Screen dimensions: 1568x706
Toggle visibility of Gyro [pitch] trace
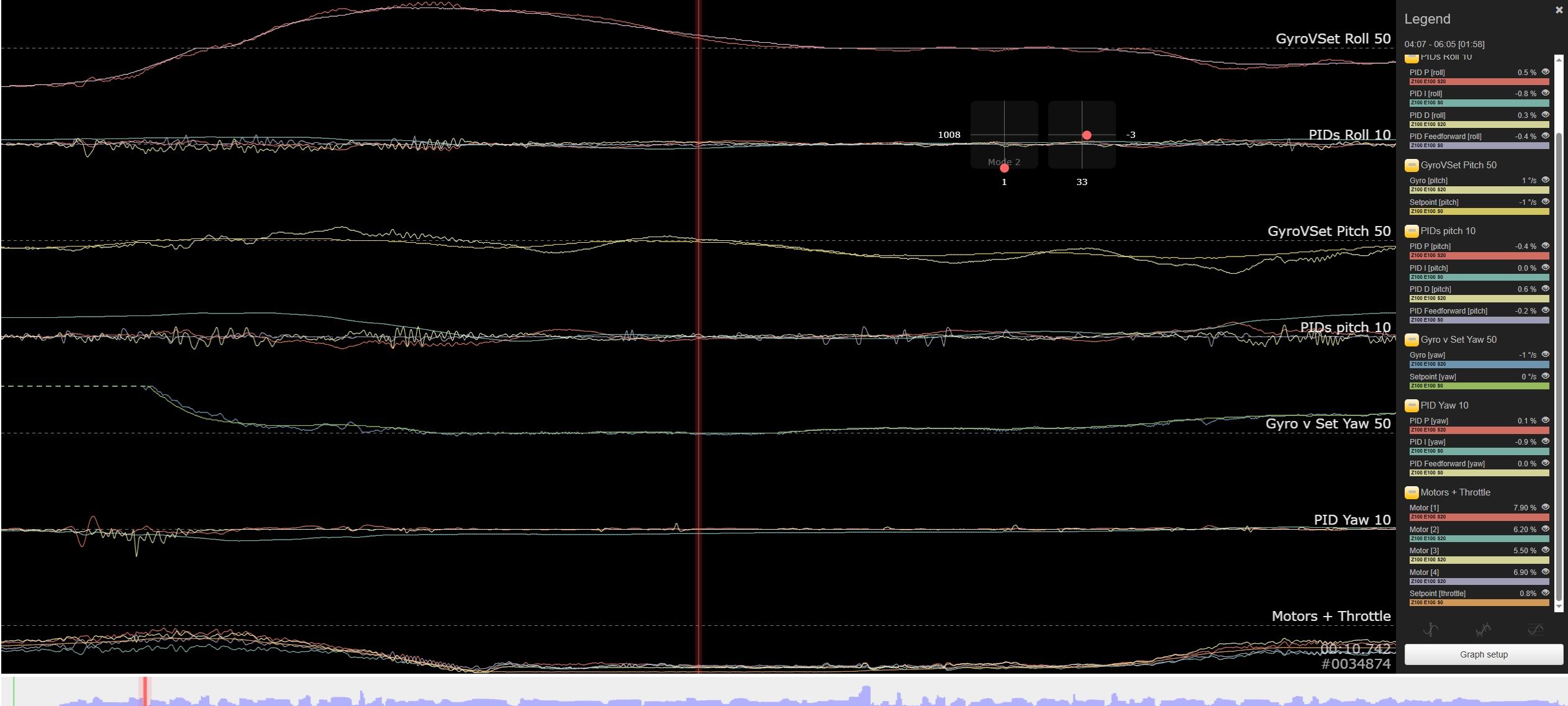1546,180
